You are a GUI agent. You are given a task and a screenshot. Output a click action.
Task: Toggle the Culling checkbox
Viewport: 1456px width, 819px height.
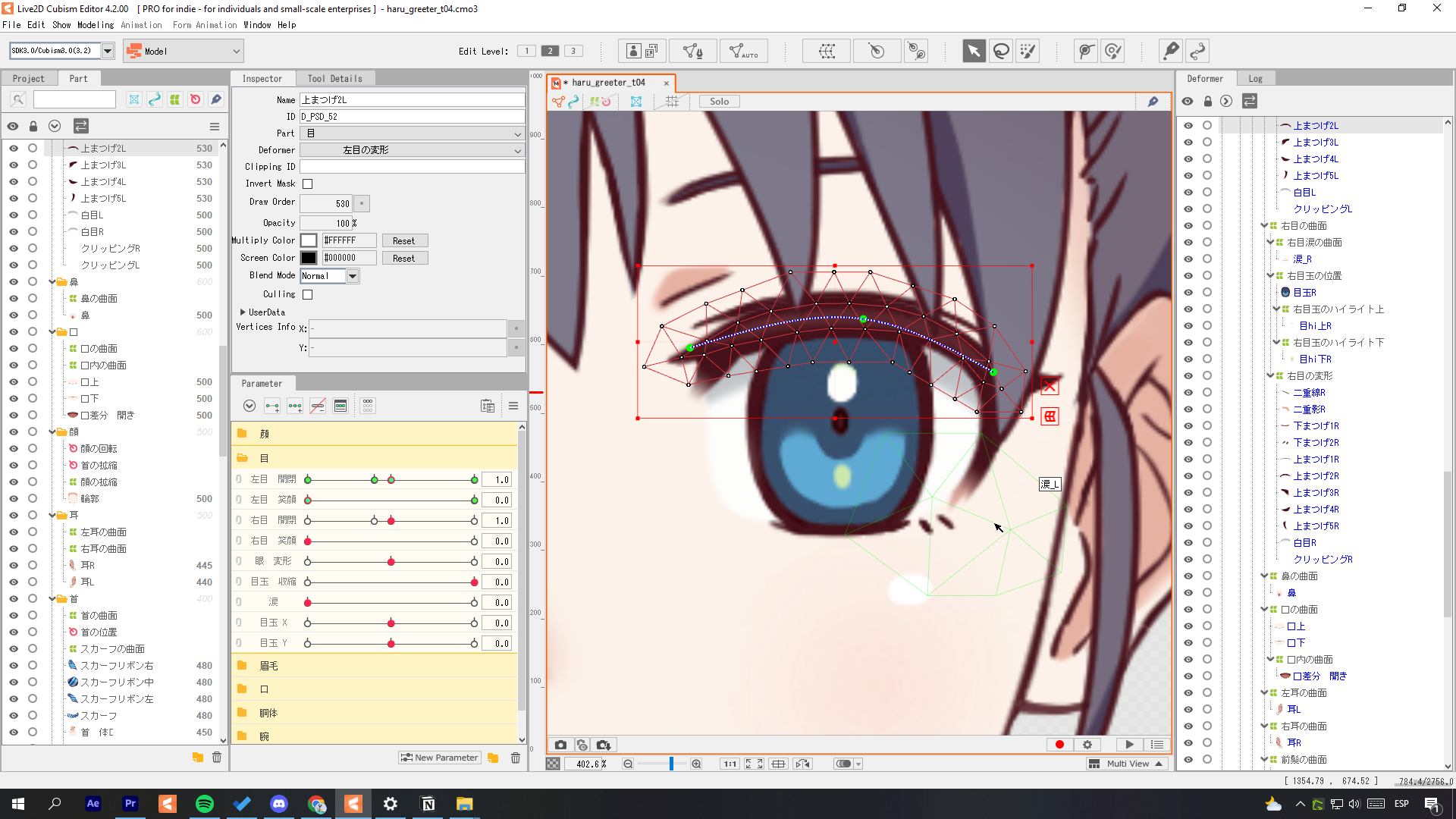307,294
